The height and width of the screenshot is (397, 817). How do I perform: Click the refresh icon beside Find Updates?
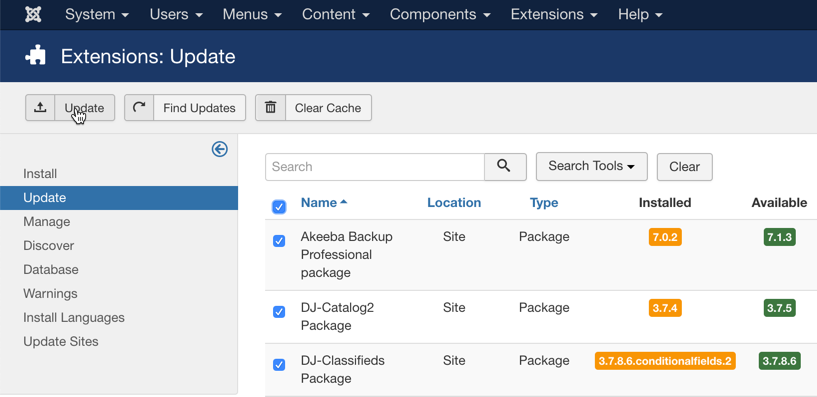pos(139,108)
